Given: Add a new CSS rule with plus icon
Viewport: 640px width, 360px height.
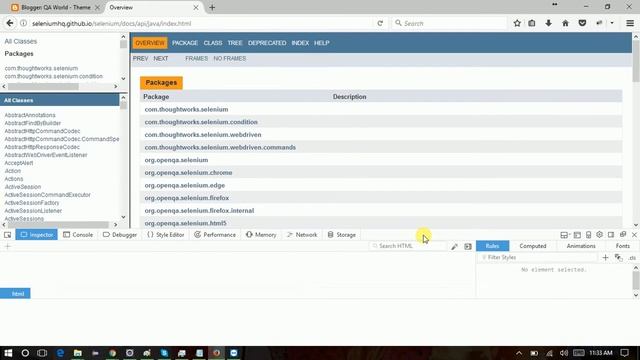Looking at the screenshot, I should [605, 257].
